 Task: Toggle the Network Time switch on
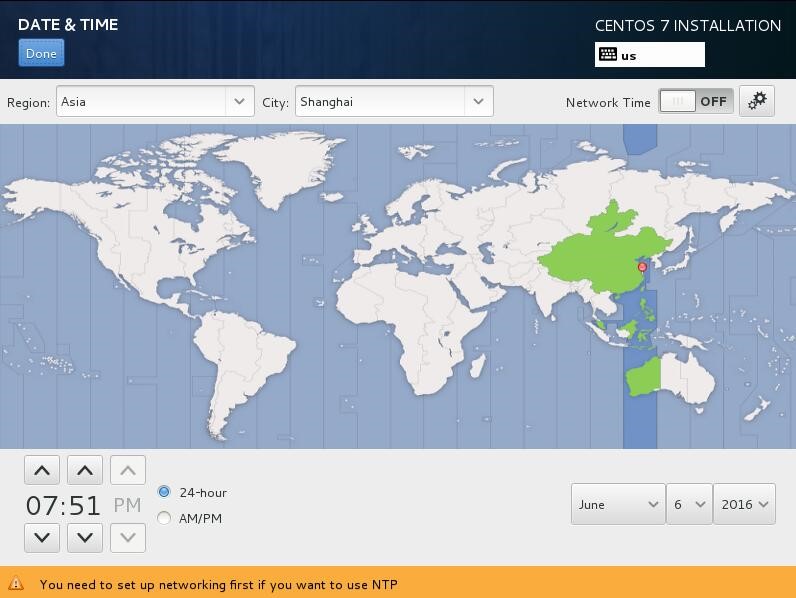click(x=695, y=101)
